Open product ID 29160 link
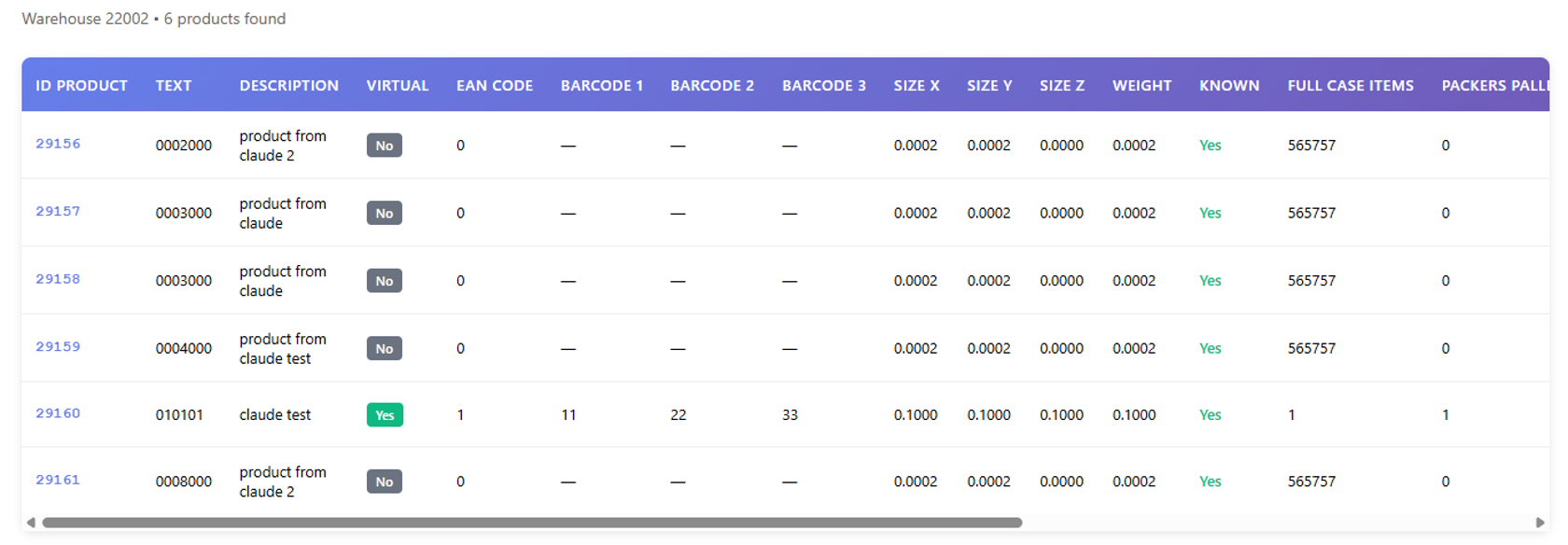 (x=58, y=413)
